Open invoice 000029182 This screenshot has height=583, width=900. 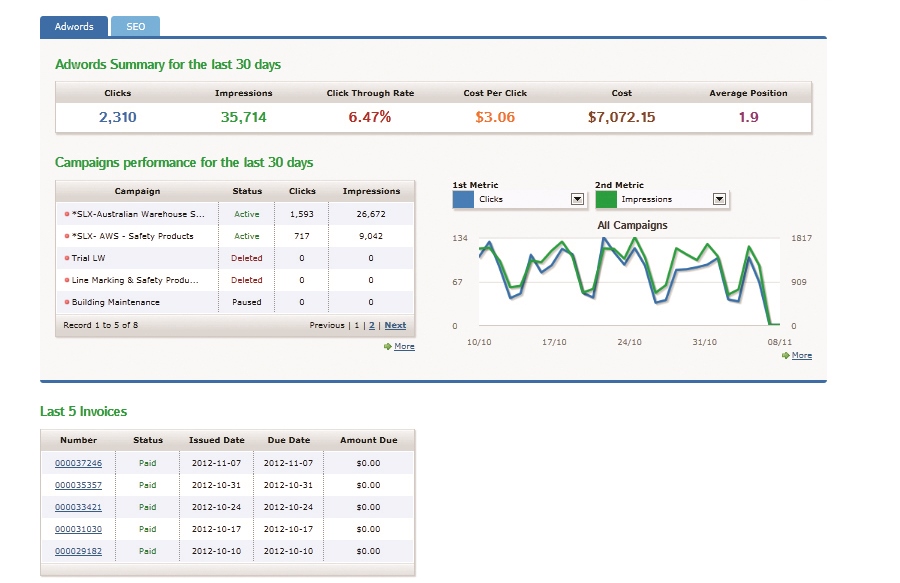[78, 551]
